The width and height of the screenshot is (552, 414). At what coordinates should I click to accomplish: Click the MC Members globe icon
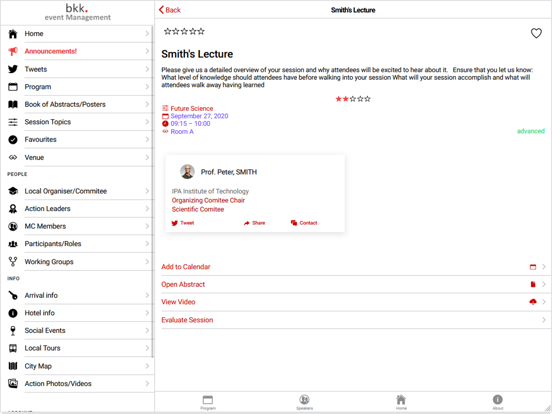tap(13, 226)
